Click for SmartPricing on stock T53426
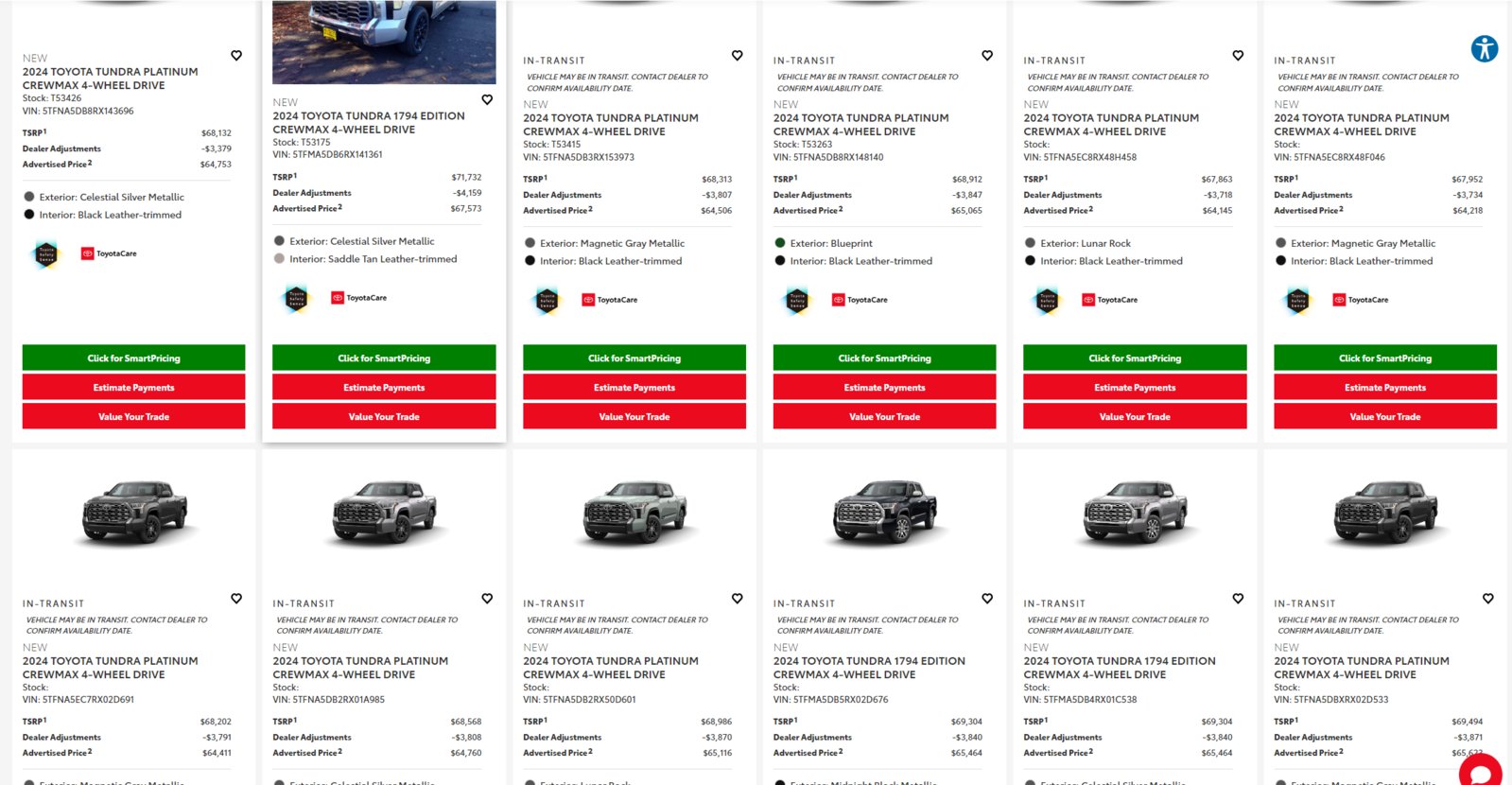Image resolution: width=1512 pixels, height=785 pixels. tap(133, 358)
